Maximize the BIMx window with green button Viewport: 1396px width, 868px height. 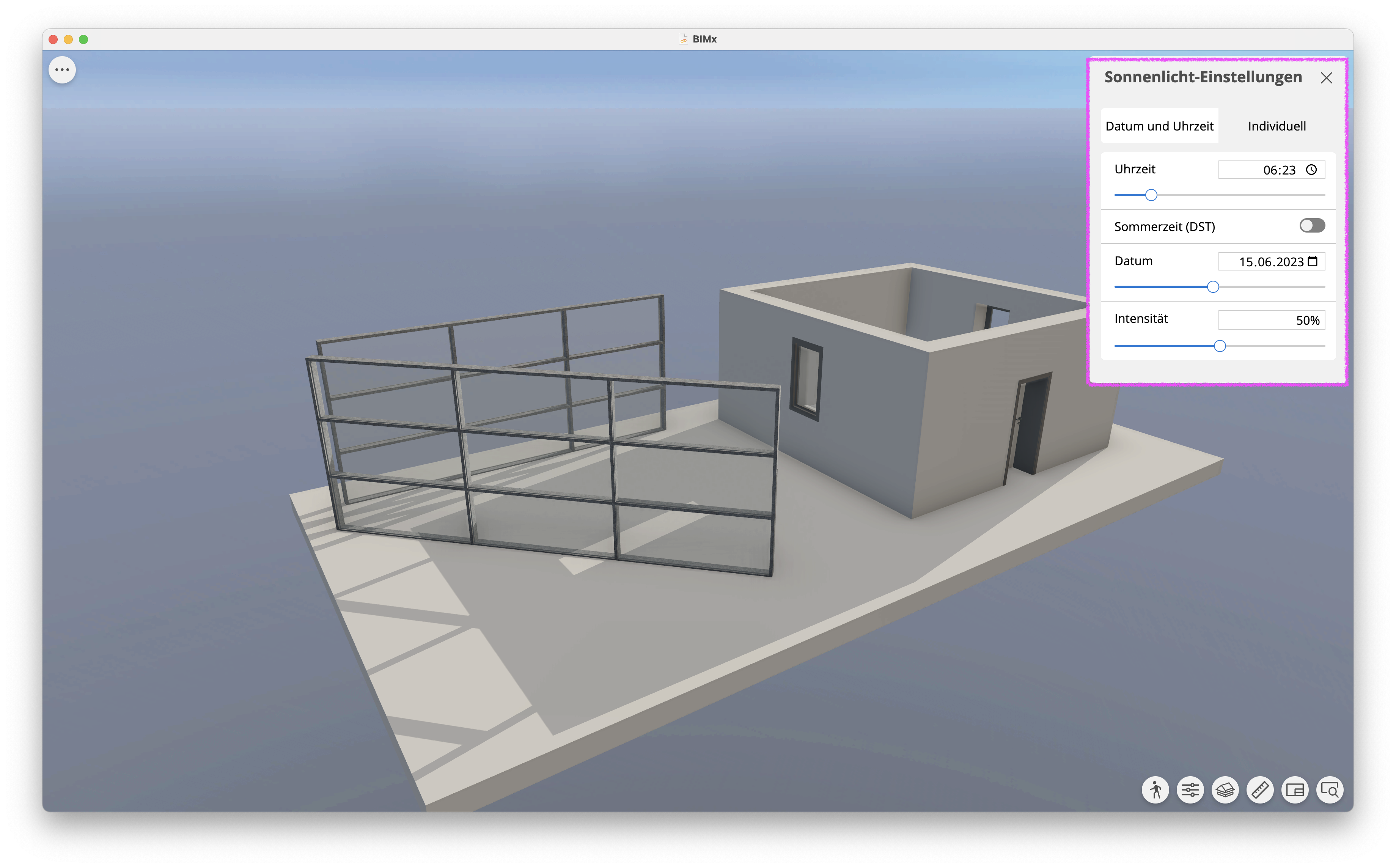(x=83, y=39)
